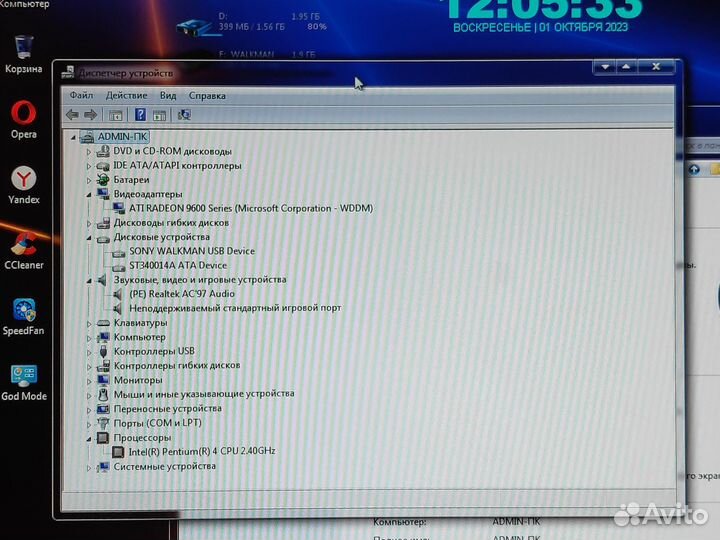Screen dimensions: 720x540
Task: Expand the Системные устройства node arrow
Action: click(89, 467)
